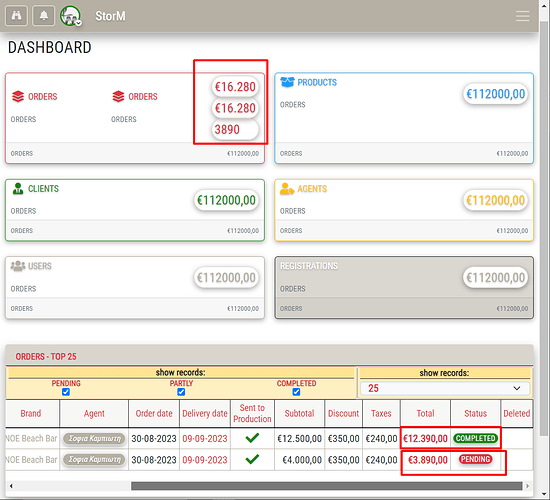
Task: Uncheck the PARTLY records checkbox
Action: (x=181, y=392)
